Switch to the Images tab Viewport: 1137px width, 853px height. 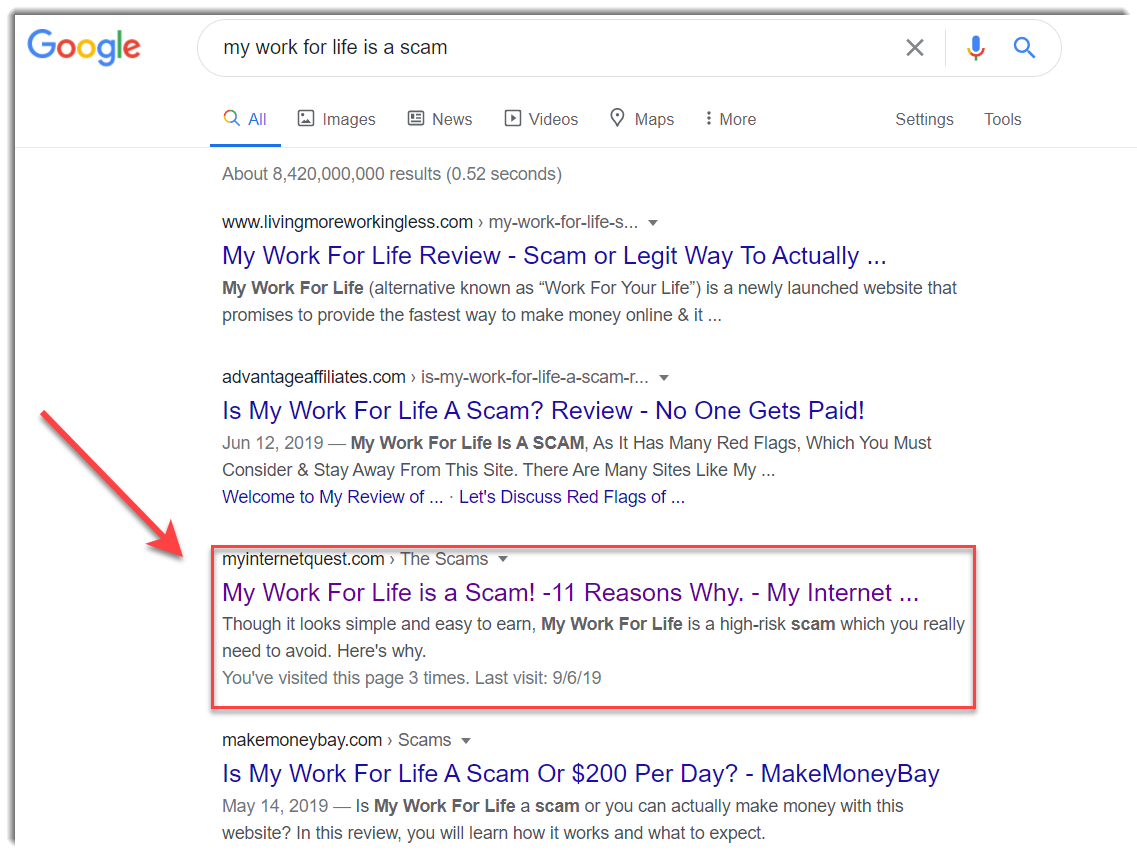click(x=336, y=119)
